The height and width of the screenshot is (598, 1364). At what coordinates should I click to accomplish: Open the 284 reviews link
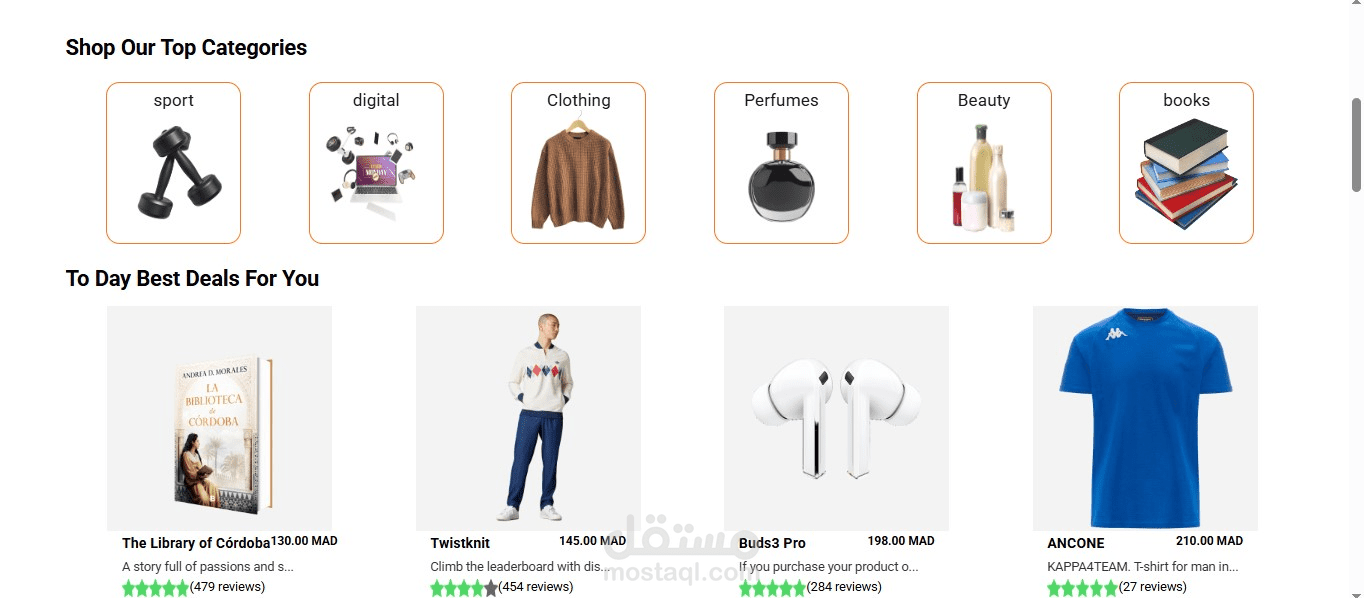pyautogui.click(x=844, y=587)
